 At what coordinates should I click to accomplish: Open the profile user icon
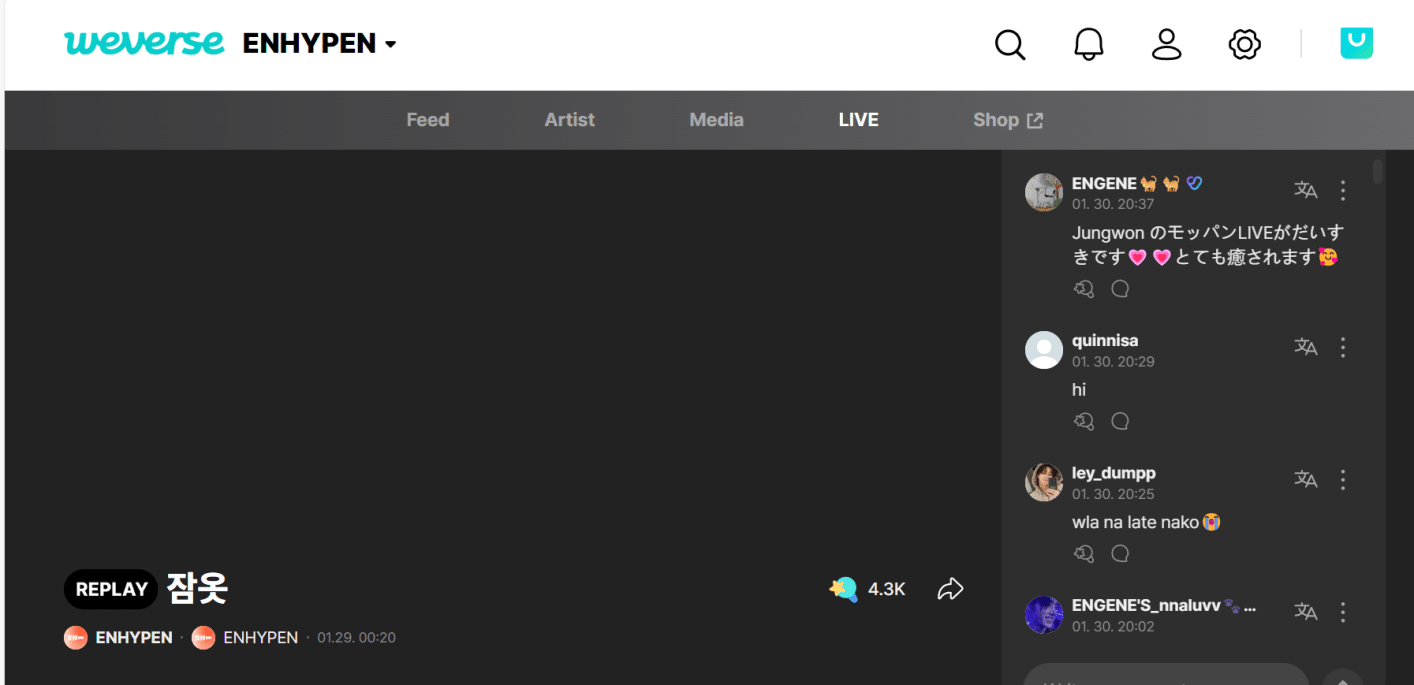tap(1166, 44)
